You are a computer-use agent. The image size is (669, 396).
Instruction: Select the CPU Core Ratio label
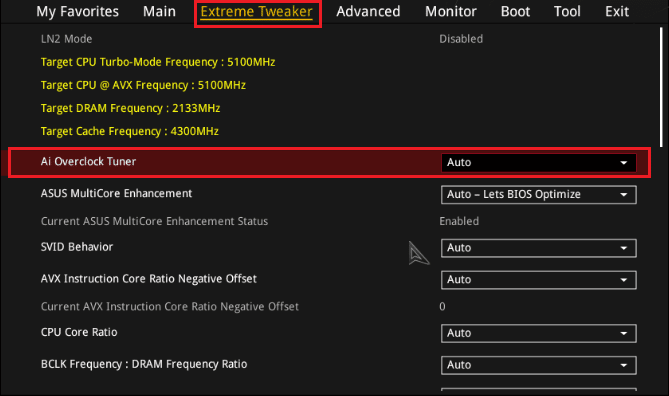click(79, 332)
